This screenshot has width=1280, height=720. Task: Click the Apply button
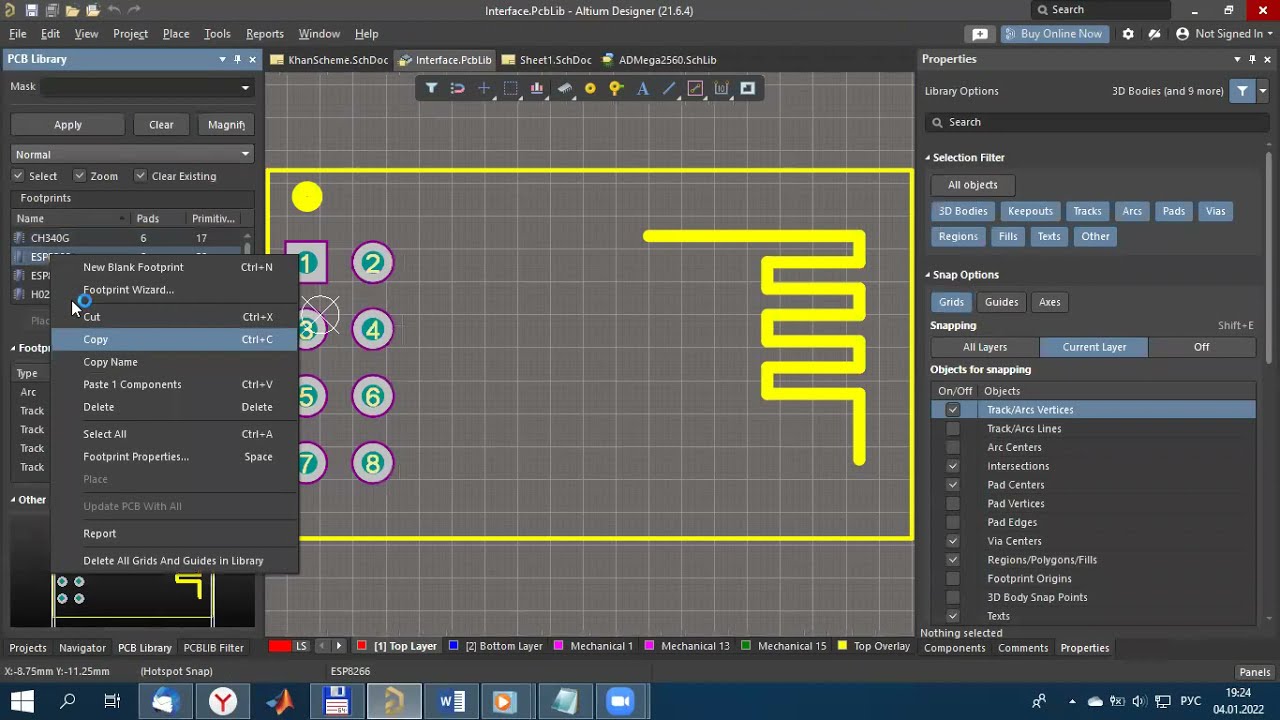point(68,125)
